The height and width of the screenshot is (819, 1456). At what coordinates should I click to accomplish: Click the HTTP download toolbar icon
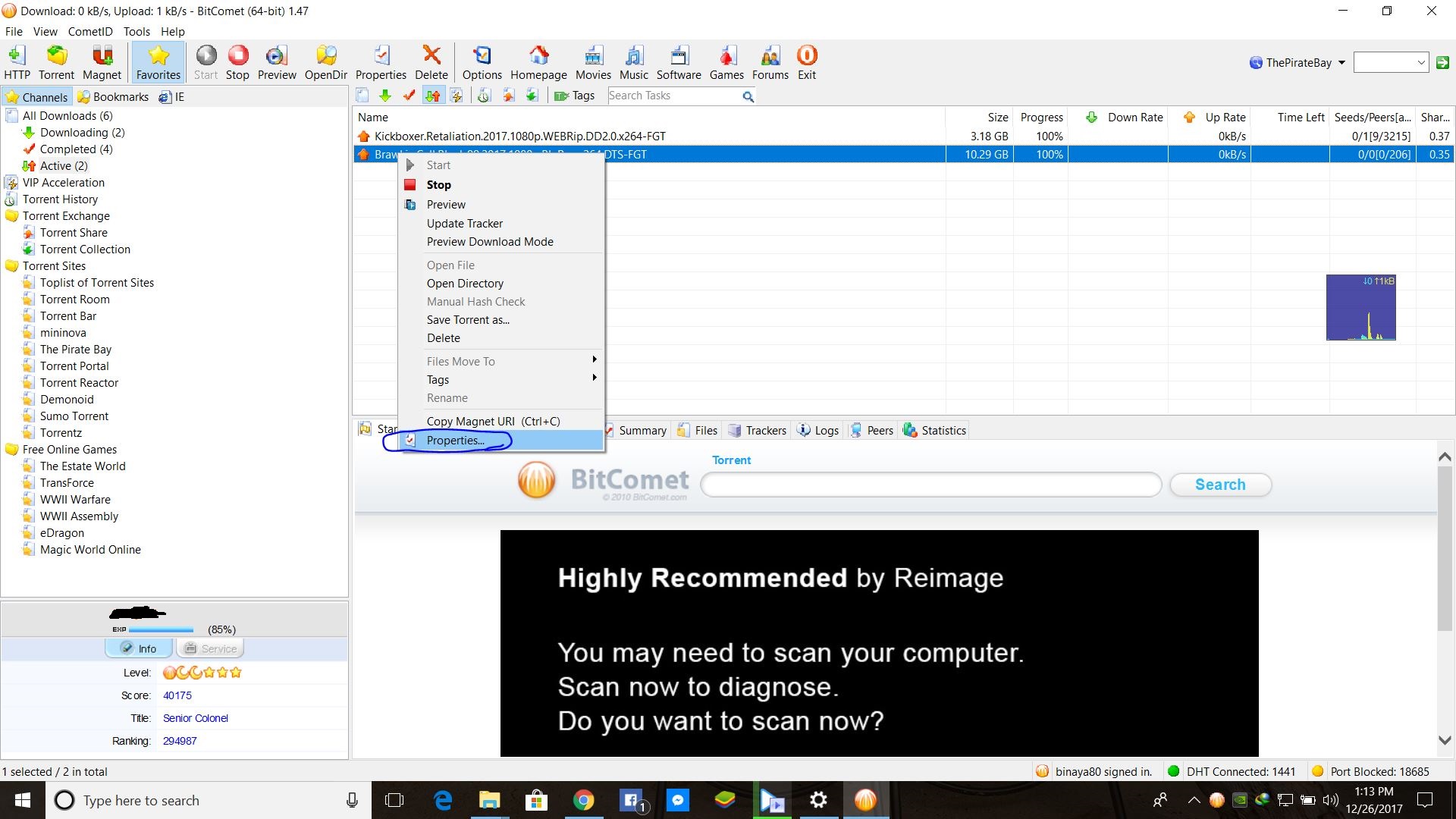pyautogui.click(x=17, y=62)
